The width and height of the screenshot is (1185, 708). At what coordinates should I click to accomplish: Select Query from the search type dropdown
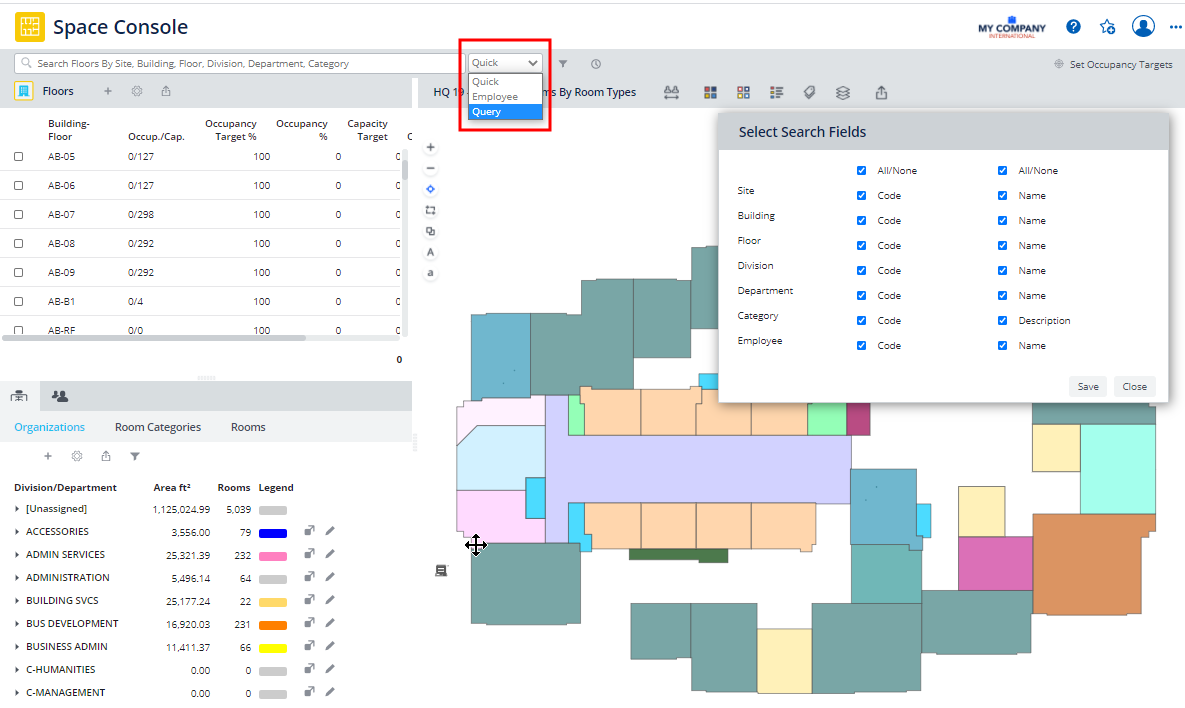(x=505, y=112)
